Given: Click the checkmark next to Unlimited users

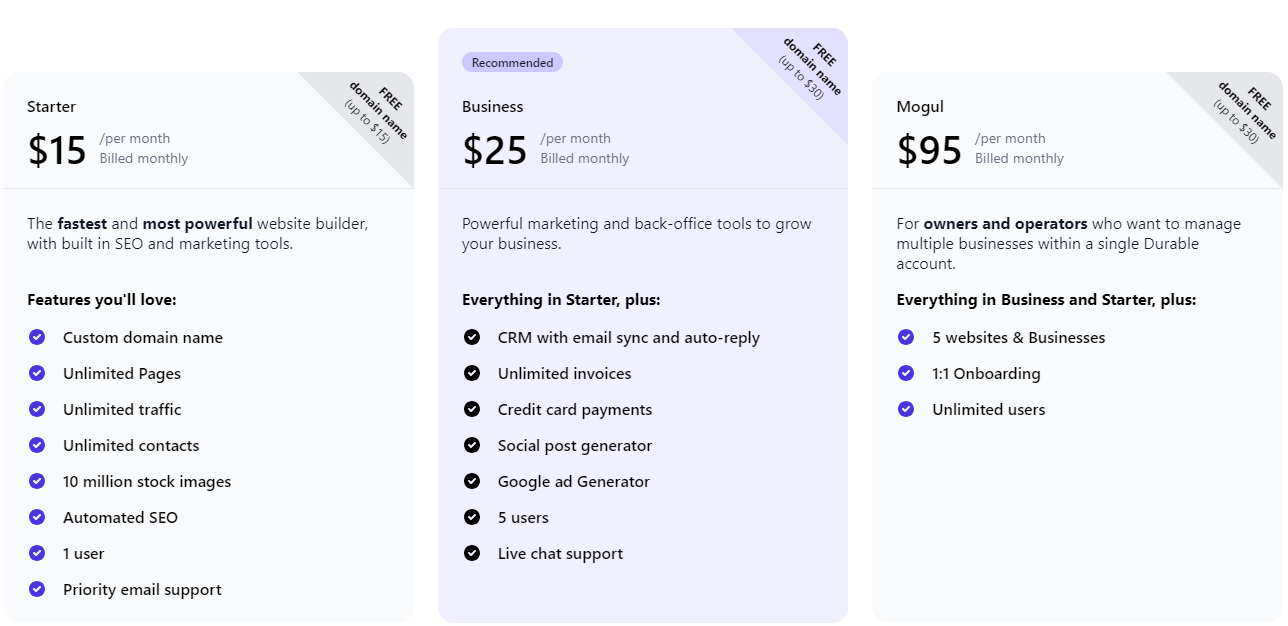Looking at the screenshot, I should (906, 409).
